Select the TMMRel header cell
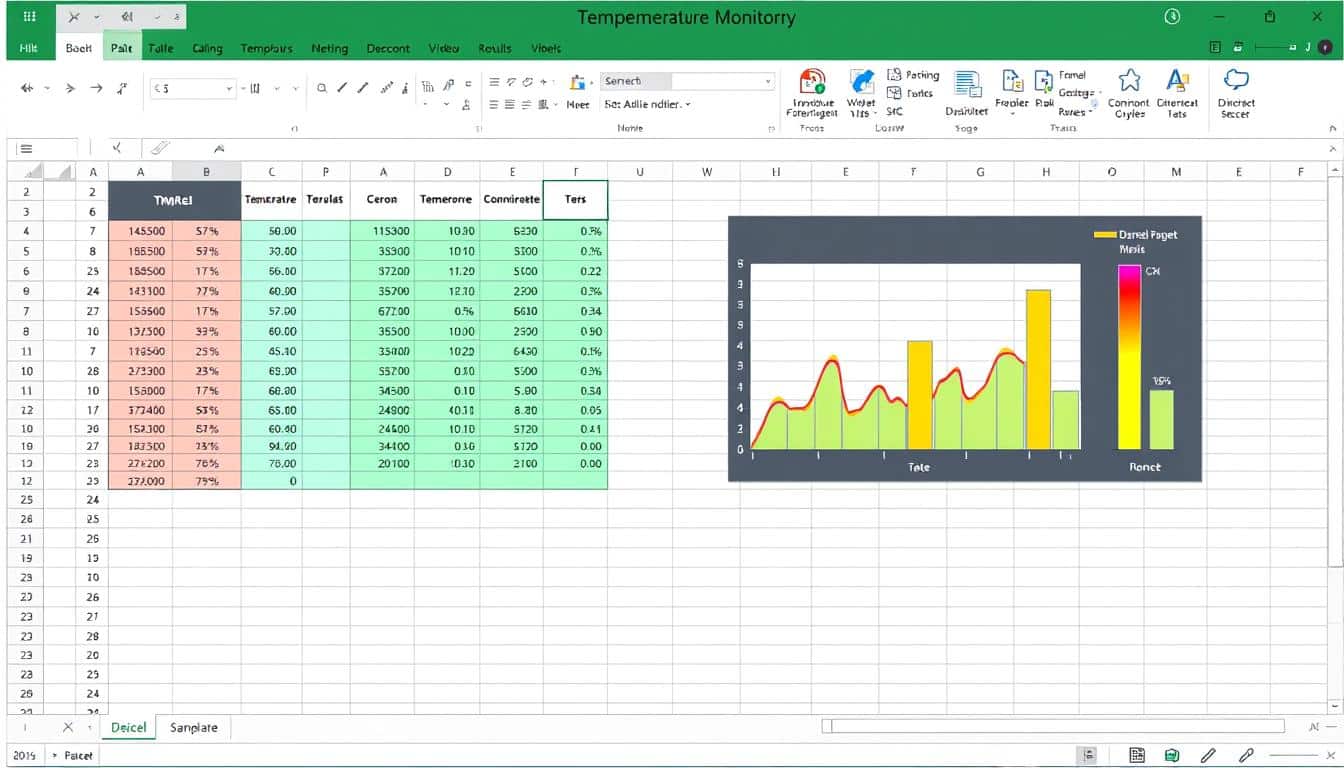 (x=174, y=200)
